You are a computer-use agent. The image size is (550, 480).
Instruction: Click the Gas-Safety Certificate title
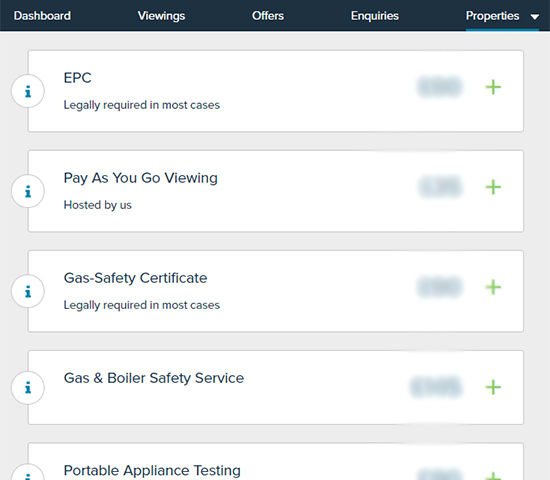tap(135, 278)
